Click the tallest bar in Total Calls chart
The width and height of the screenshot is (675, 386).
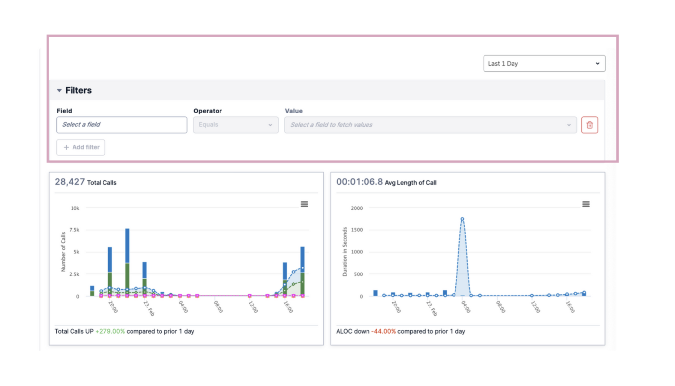127,262
